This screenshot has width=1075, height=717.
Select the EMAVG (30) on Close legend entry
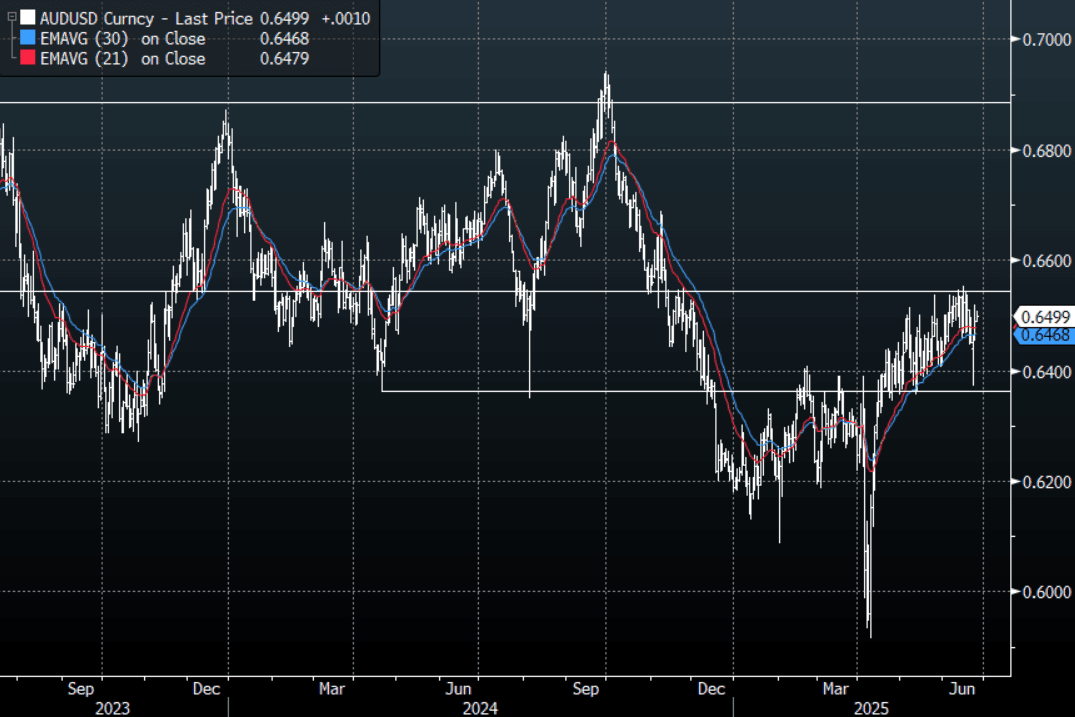(123, 38)
